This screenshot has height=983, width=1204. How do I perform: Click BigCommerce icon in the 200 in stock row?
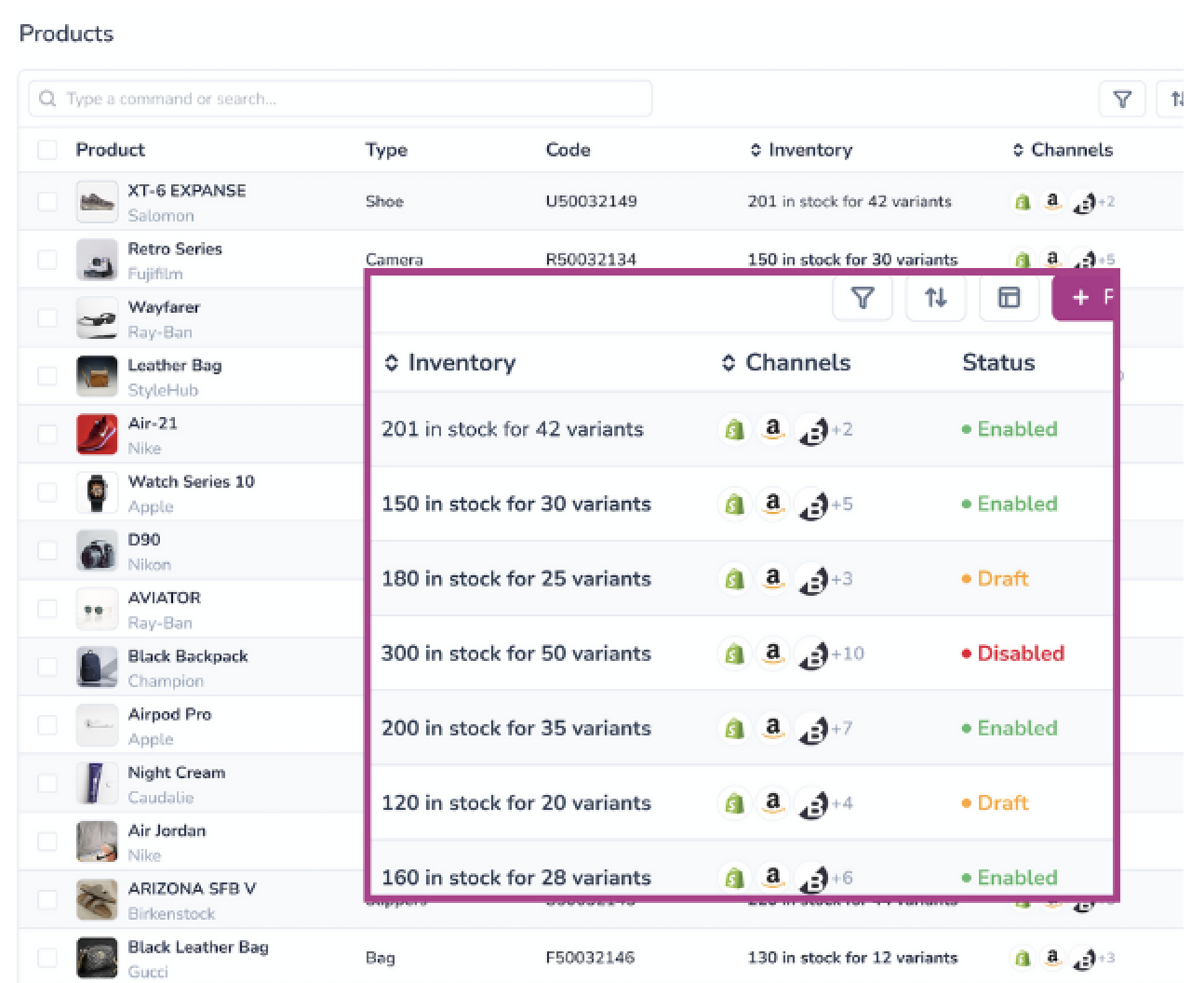pyautogui.click(x=812, y=730)
